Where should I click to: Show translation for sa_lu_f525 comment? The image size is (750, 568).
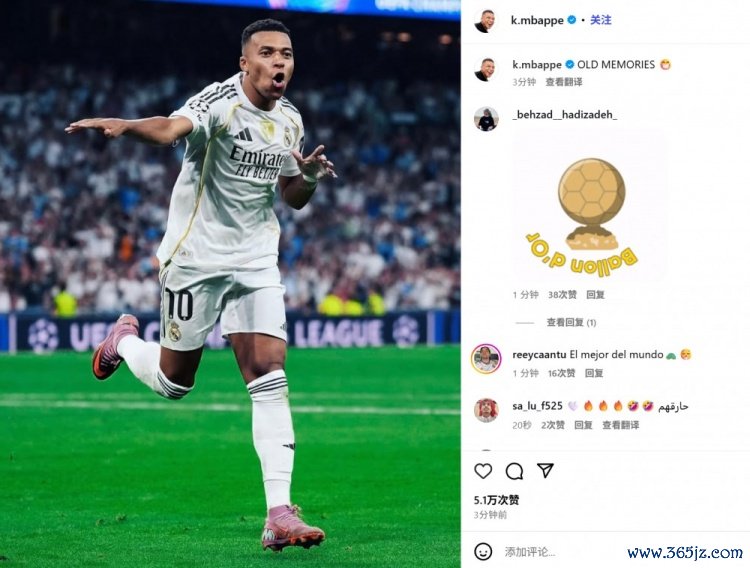click(620, 425)
